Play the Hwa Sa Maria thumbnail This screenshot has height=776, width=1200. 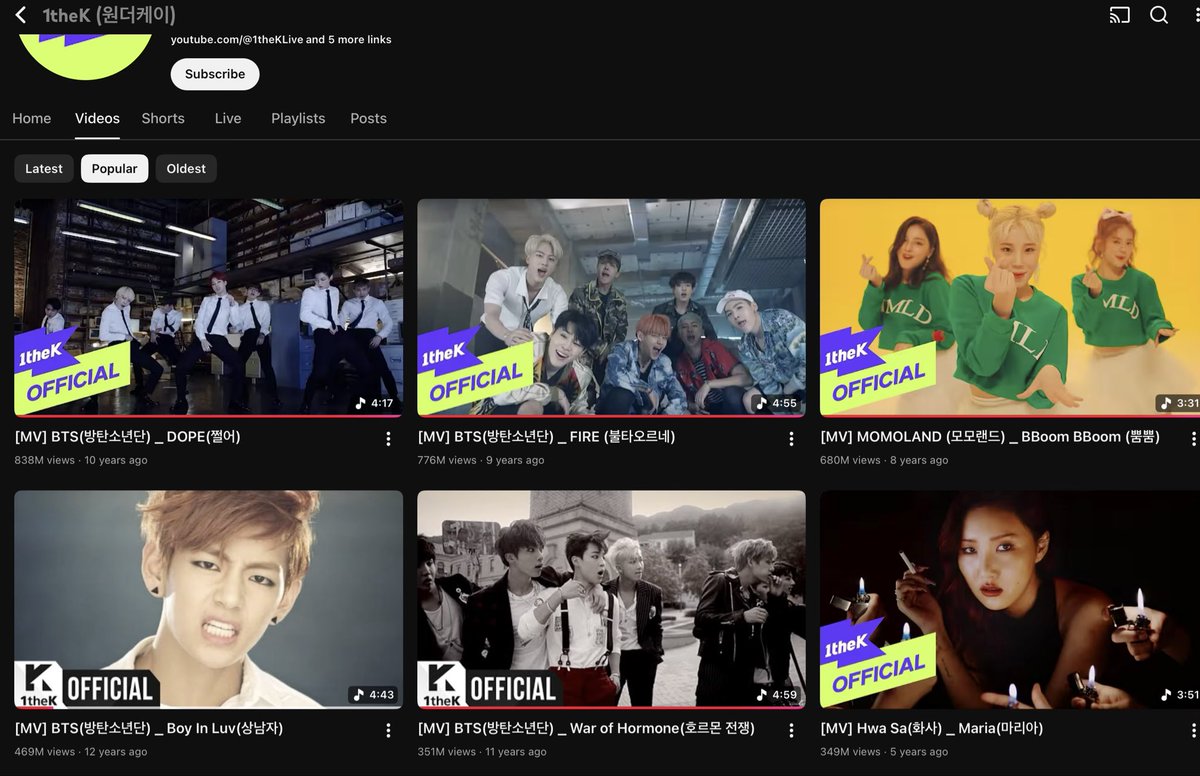[x=1010, y=599]
